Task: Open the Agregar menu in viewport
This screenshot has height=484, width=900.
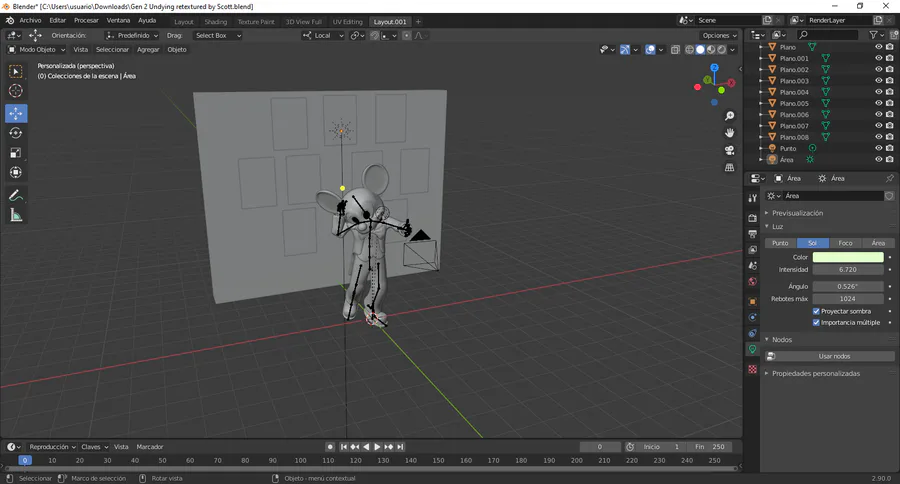Action: tap(148, 50)
